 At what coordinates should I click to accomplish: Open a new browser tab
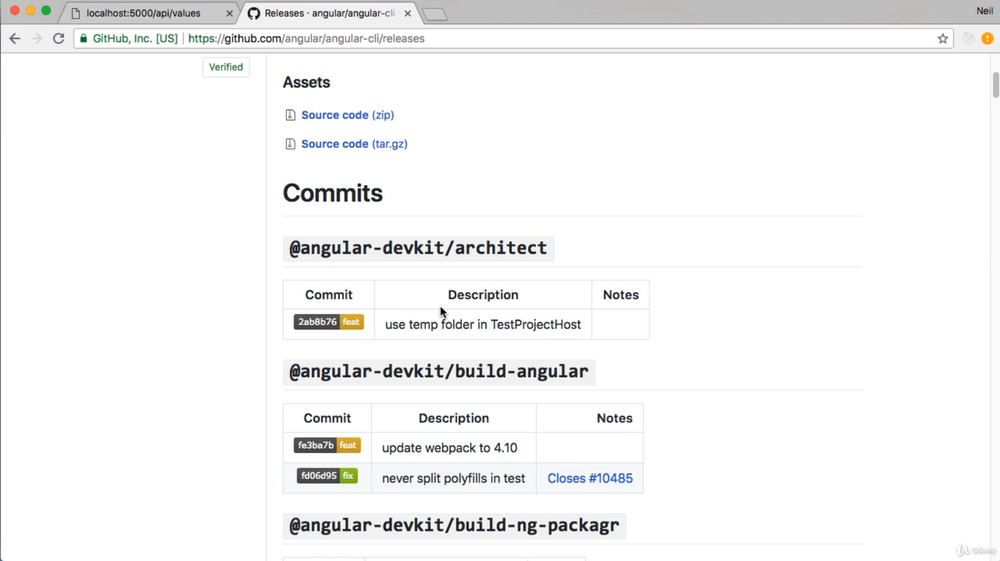coord(435,14)
